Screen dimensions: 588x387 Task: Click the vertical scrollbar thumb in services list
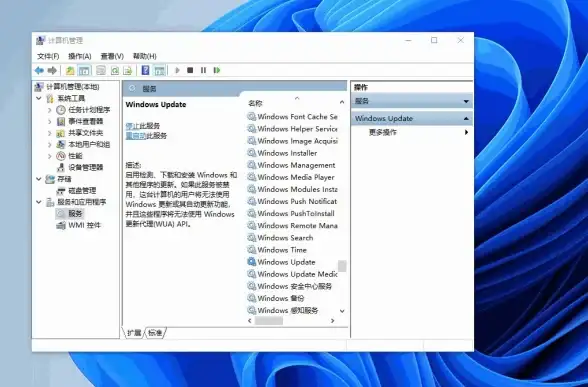(x=342, y=266)
